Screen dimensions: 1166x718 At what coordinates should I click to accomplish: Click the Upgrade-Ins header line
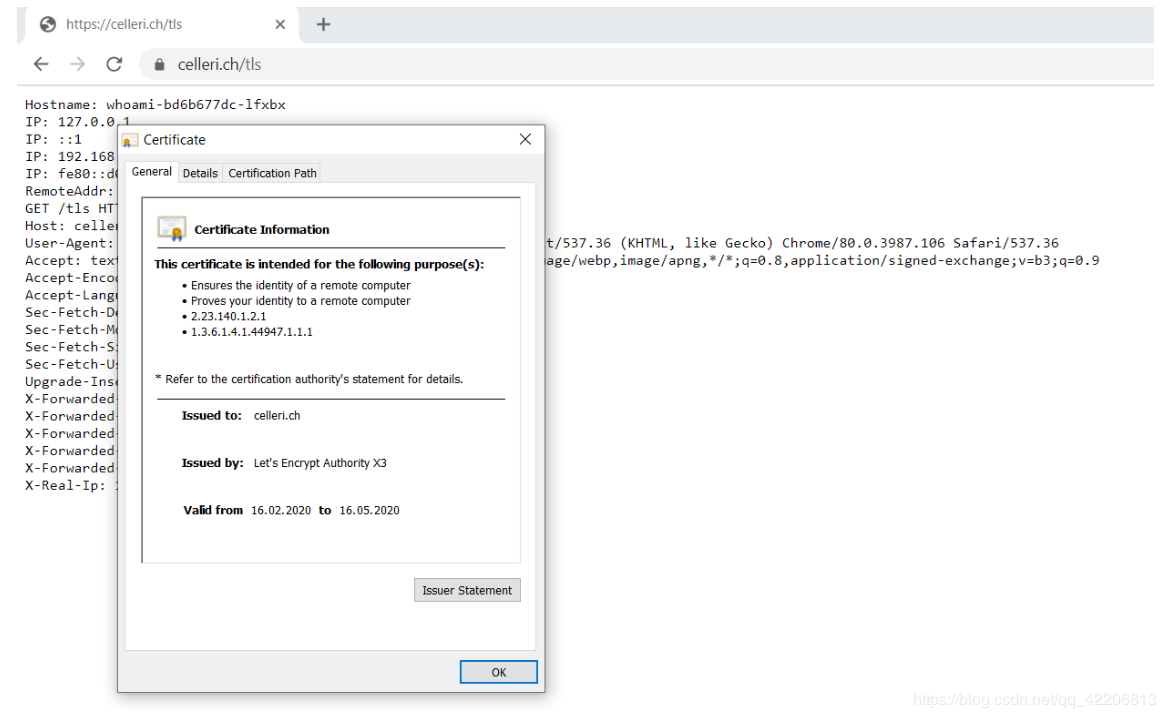(71, 381)
